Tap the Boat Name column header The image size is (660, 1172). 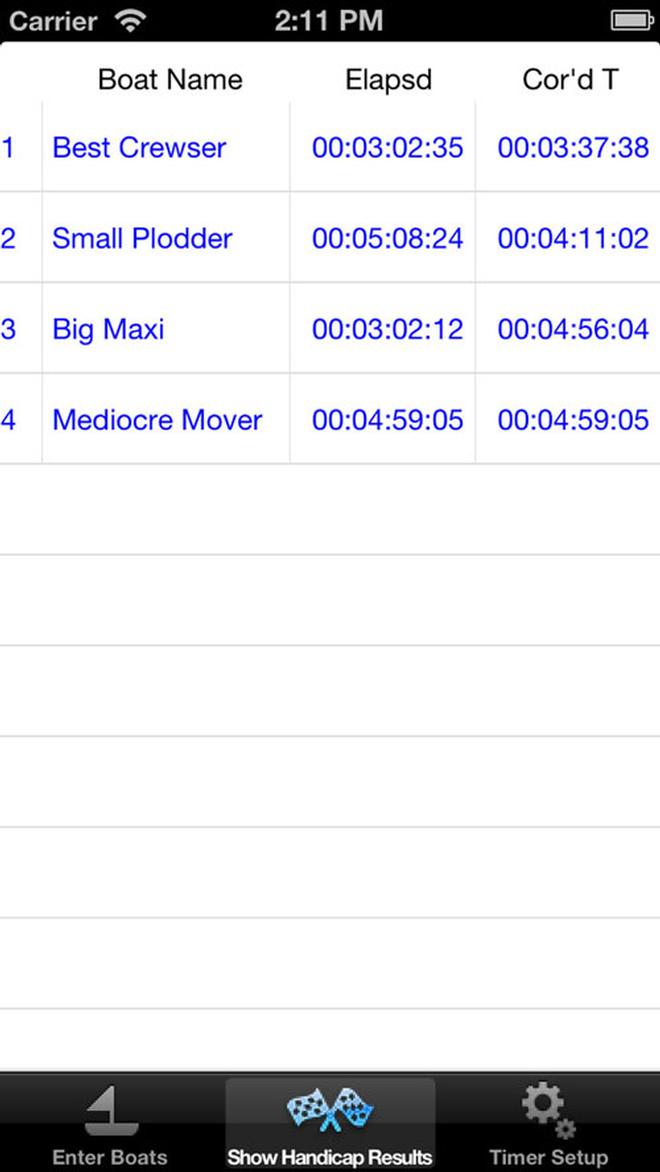[x=170, y=80]
